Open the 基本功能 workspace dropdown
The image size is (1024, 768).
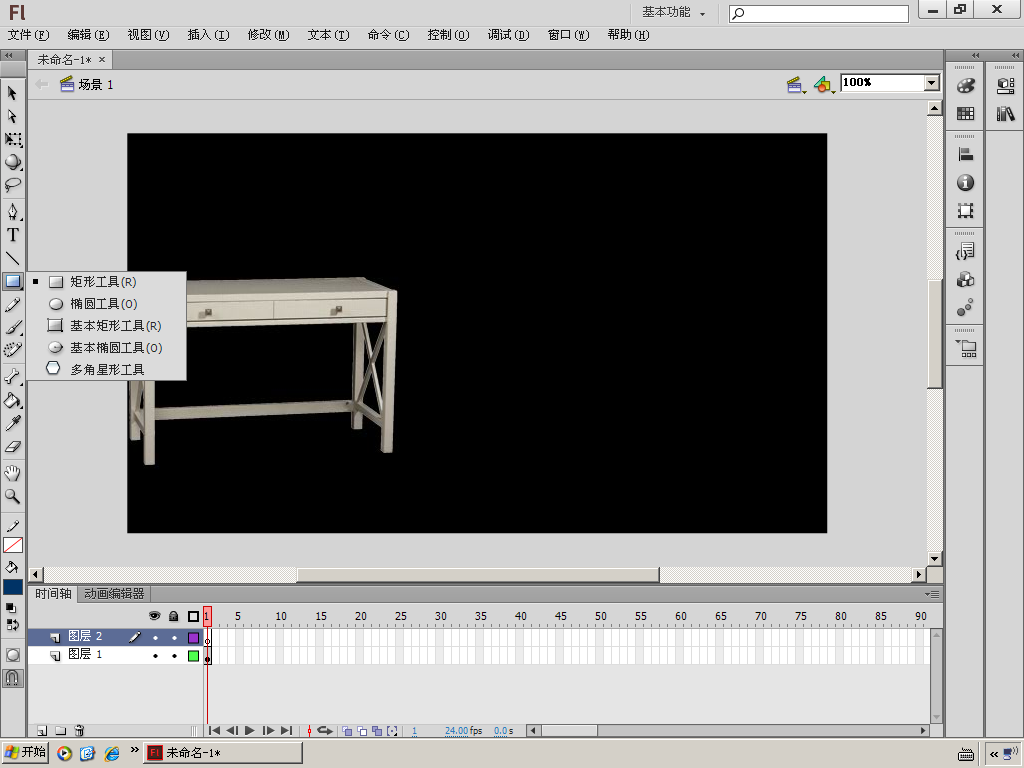[673, 12]
